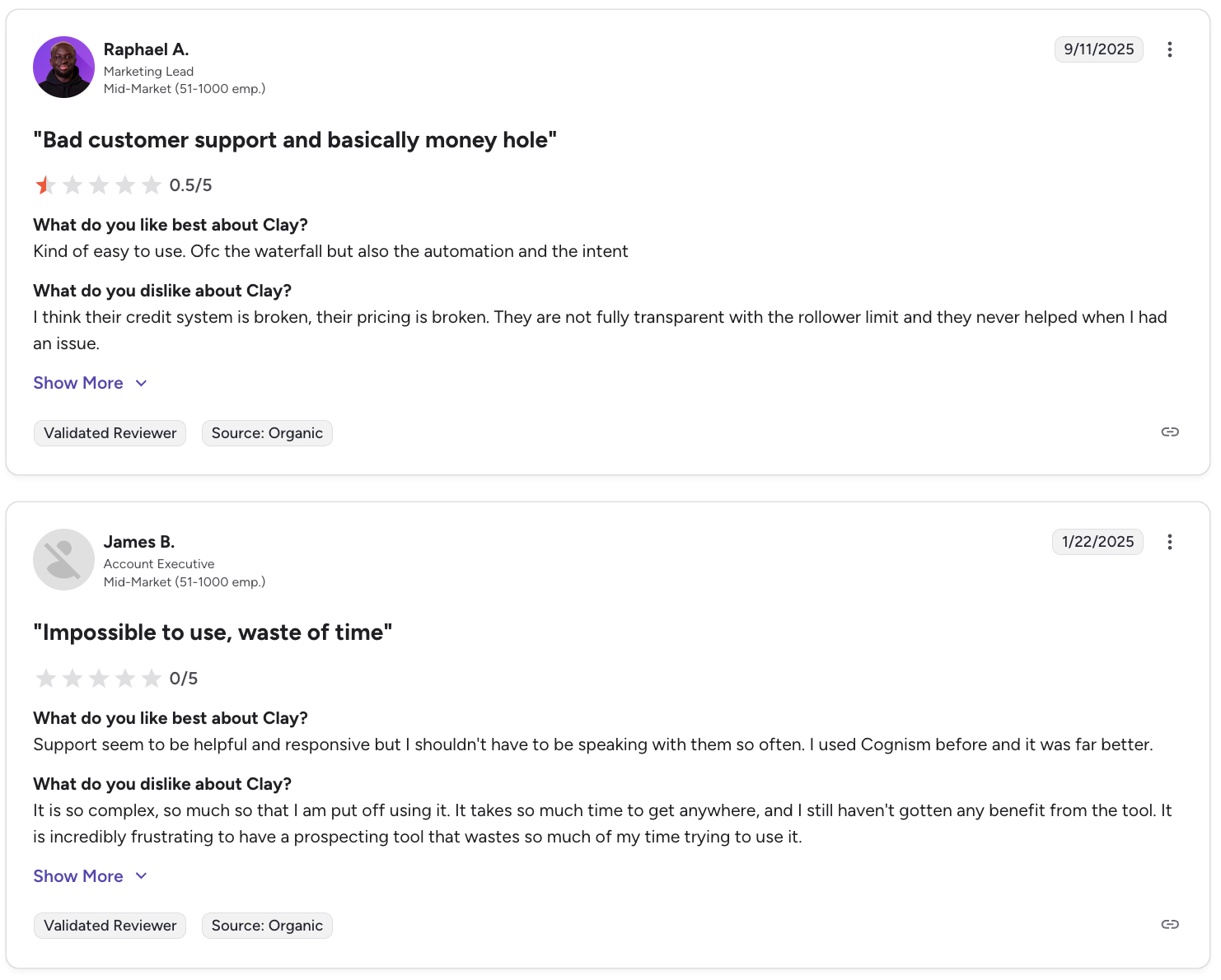Copy link to James B.'s review
Image resolution: width=1221 pixels, height=980 pixels.
pyautogui.click(x=1170, y=924)
